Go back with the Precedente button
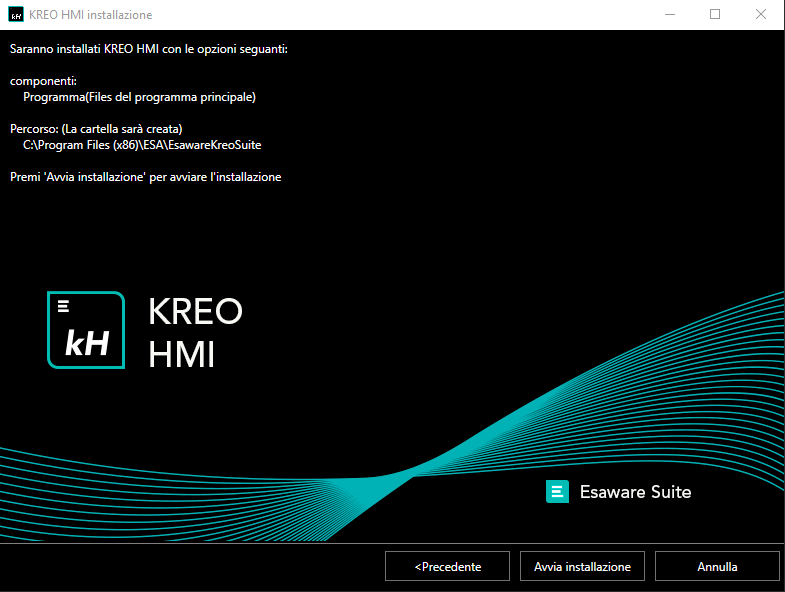This screenshot has width=785, height=592. coord(447,566)
